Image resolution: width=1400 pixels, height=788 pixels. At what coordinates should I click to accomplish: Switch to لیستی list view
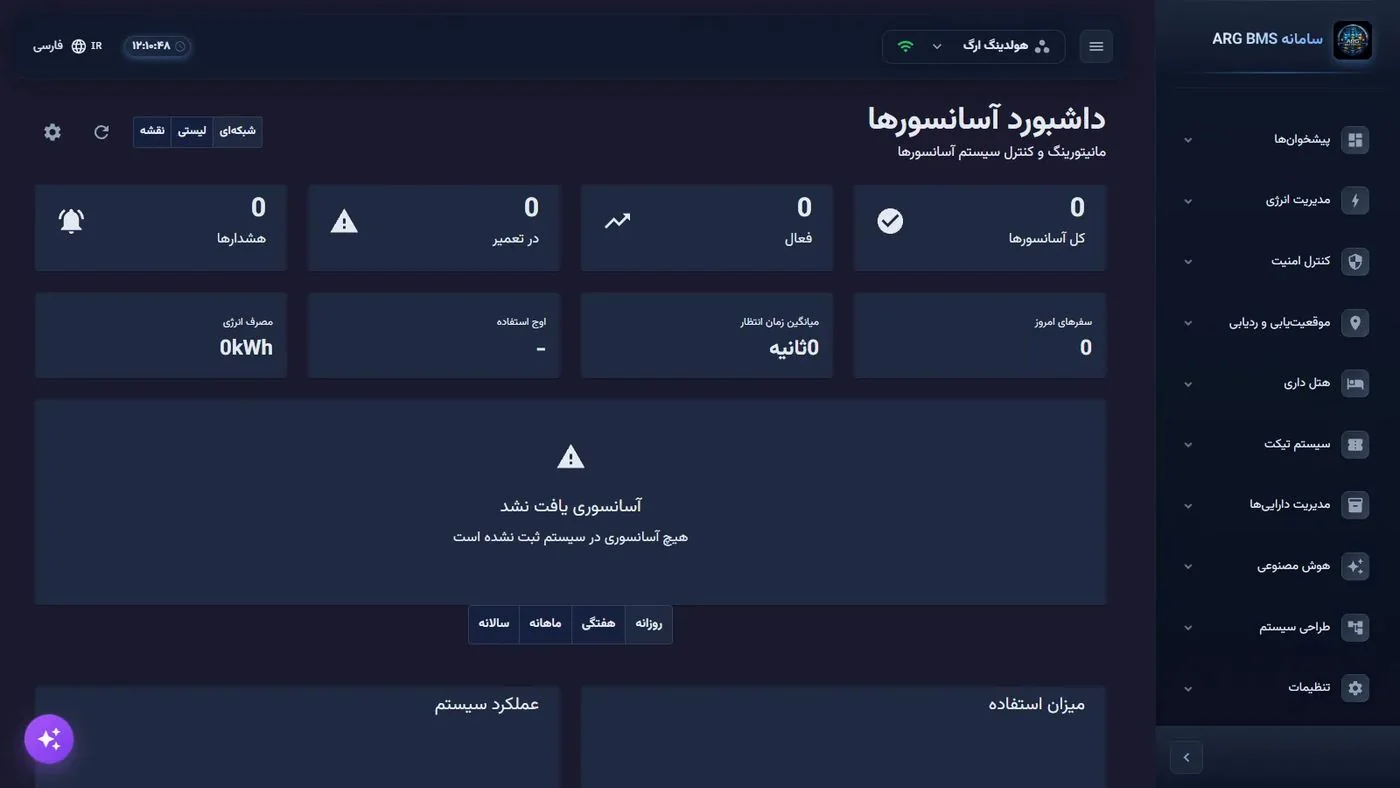[x=192, y=131]
